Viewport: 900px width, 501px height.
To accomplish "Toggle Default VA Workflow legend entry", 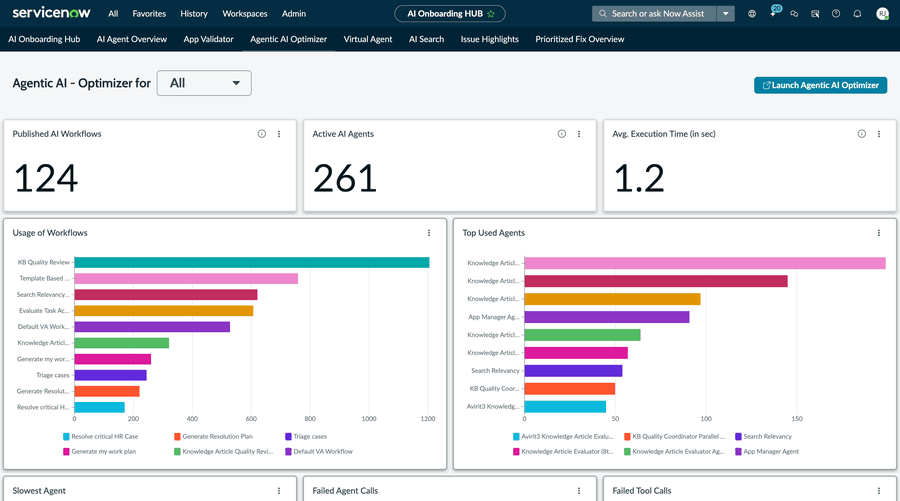I will coord(319,452).
